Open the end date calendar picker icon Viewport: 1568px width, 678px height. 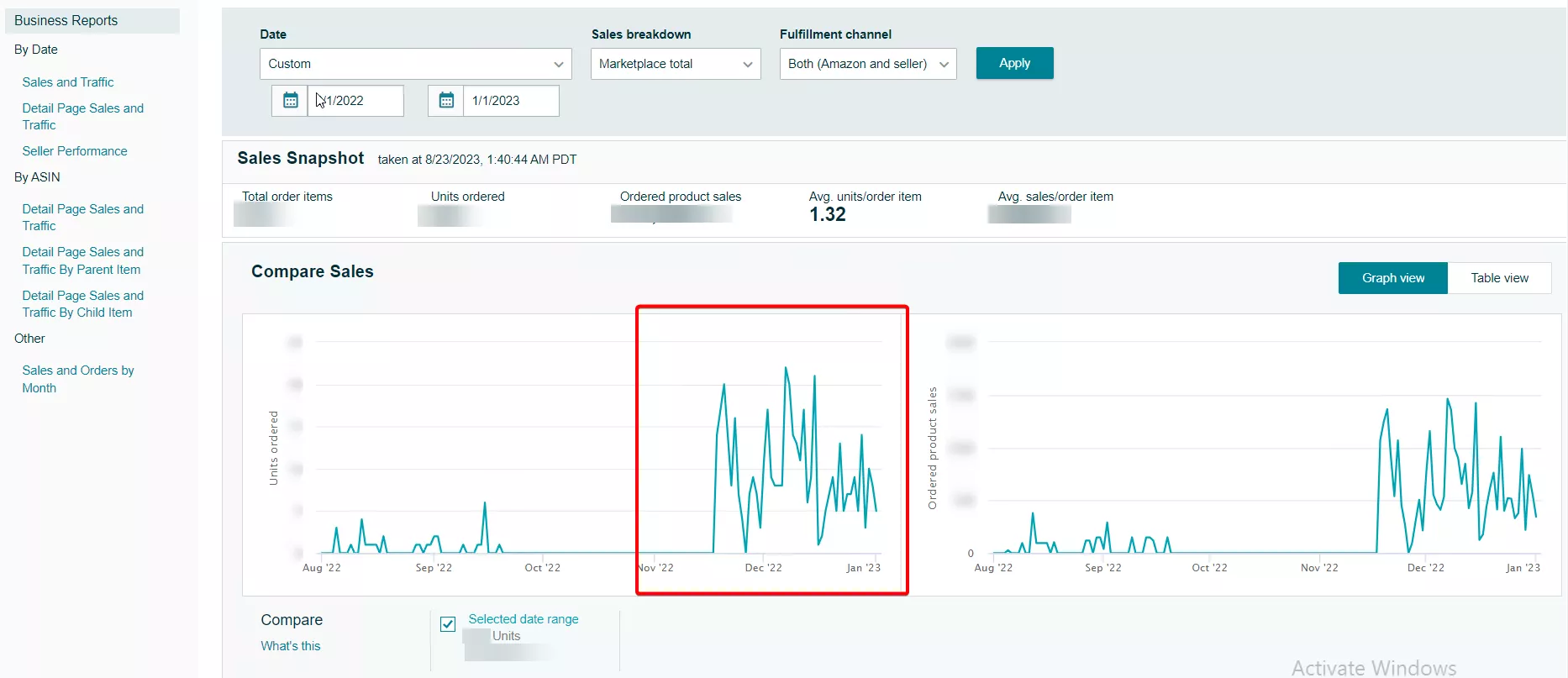[446, 101]
